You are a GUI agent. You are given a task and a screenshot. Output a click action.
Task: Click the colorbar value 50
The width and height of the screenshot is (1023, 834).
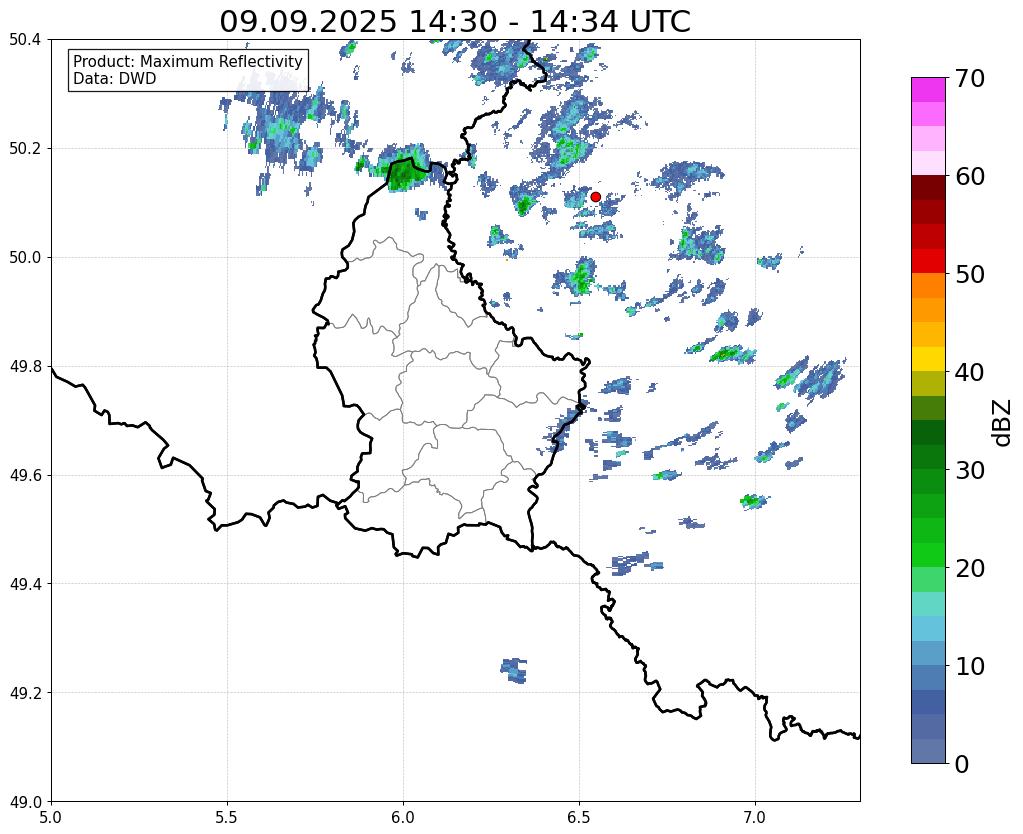click(x=969, y=274)
